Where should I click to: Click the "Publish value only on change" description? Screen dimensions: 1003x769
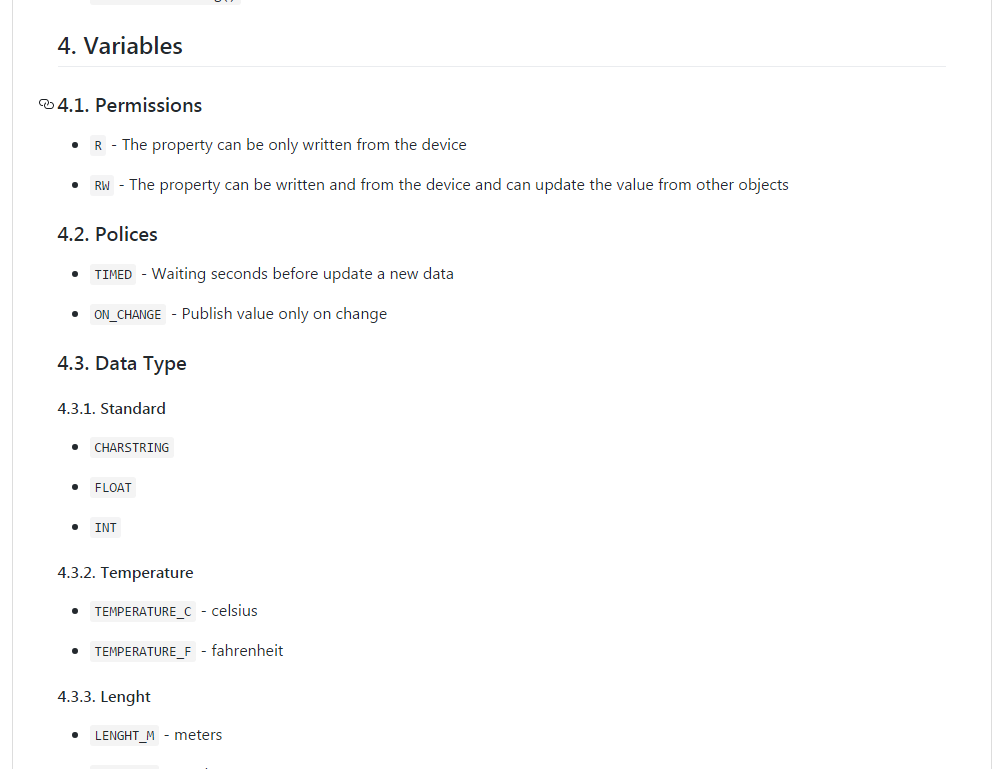284,314
